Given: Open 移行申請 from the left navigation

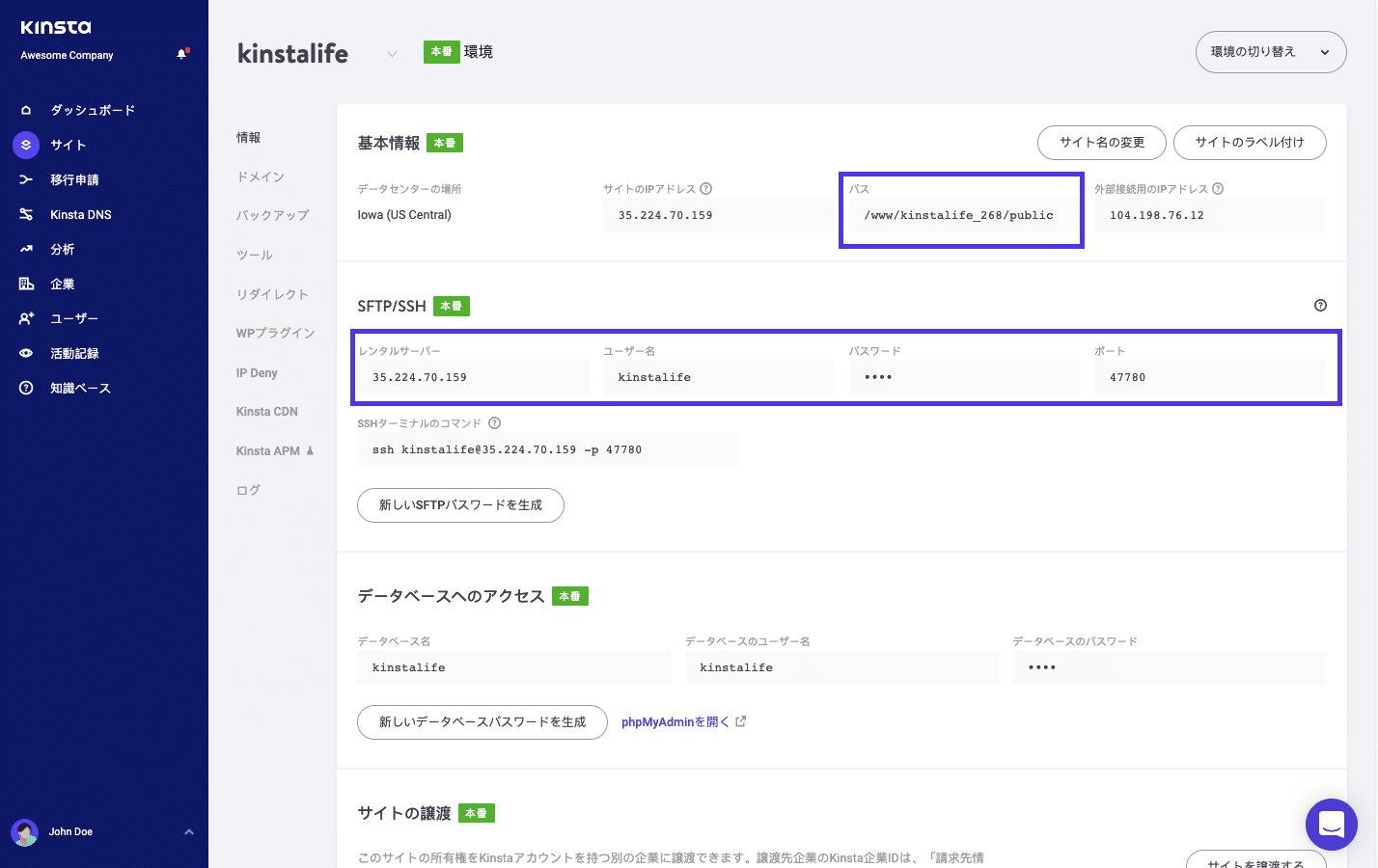Looking at the screenshot, I should click(77, 178).
